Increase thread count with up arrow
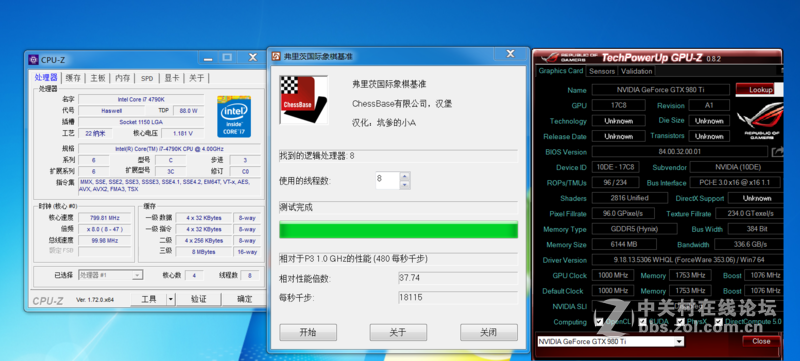The image size is (800, 361). click(x=405, y=176)
